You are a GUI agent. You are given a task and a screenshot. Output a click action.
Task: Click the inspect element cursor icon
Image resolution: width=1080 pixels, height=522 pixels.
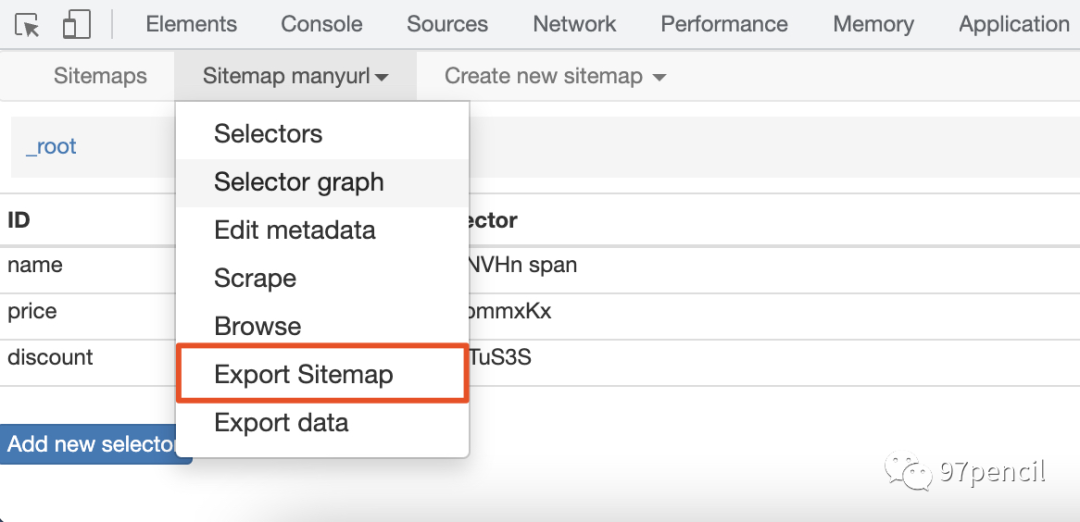(x=28, y=25)
